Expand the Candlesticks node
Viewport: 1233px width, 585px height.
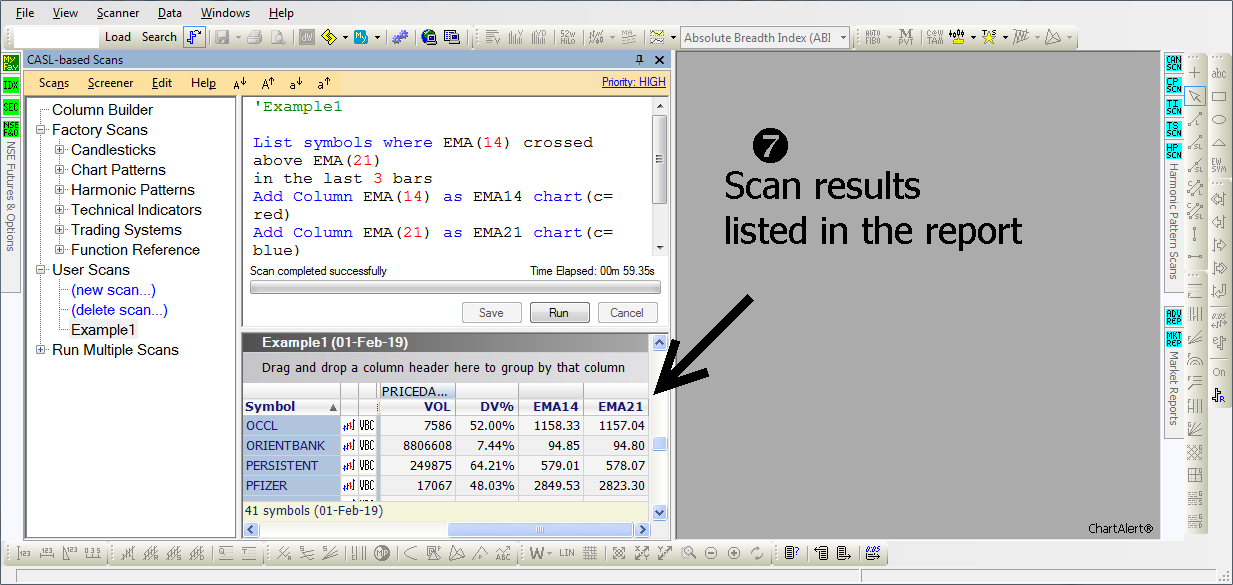point(60,150)
